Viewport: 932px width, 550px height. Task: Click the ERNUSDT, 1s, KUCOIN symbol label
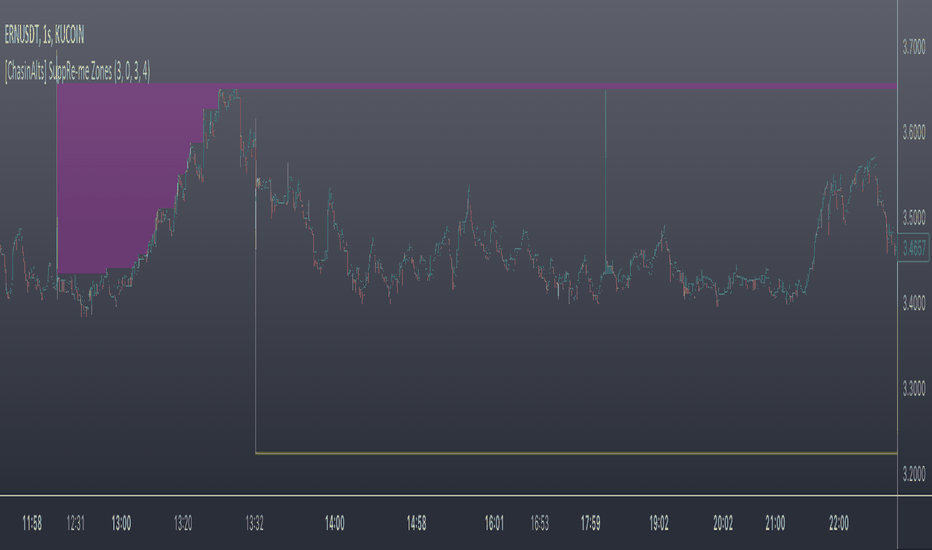44,36
